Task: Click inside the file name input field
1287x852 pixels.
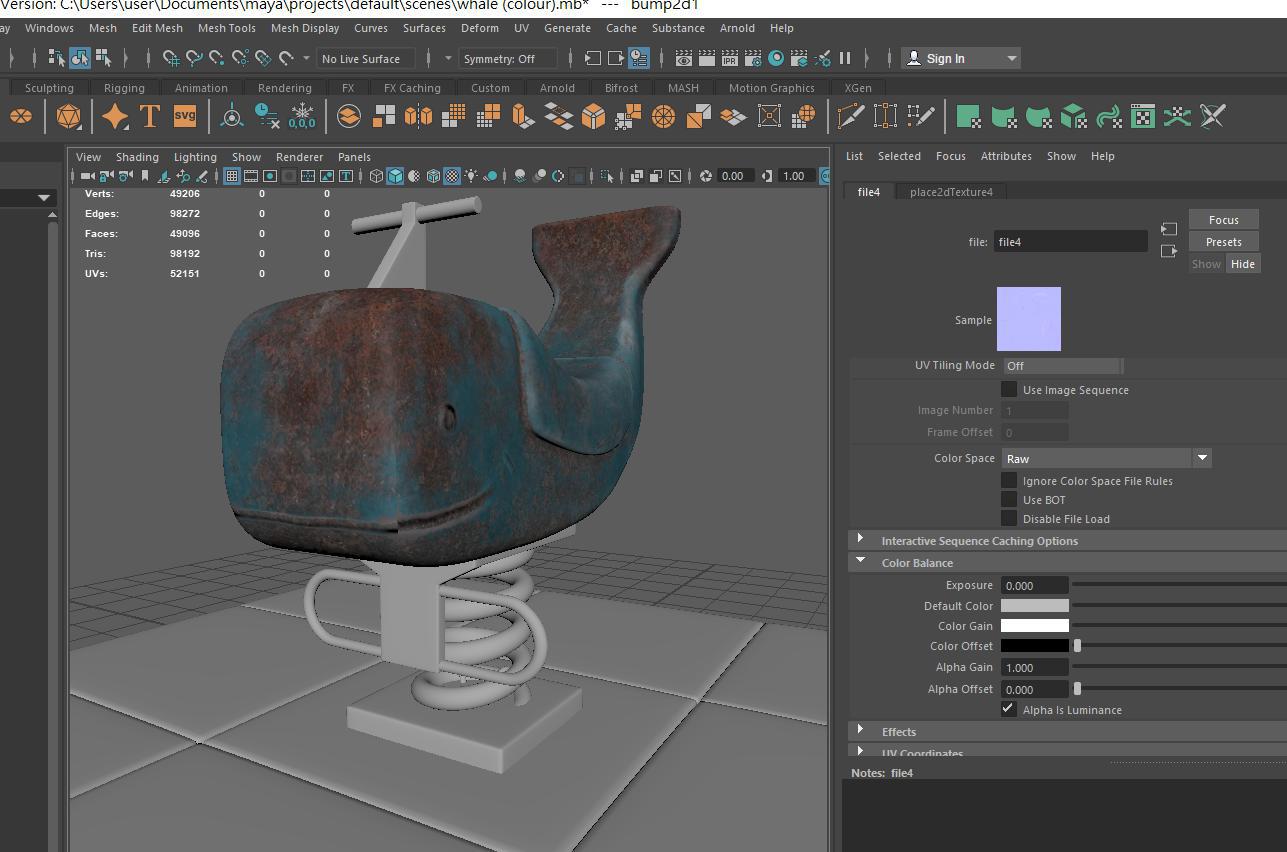Action: click(1070, 241)
